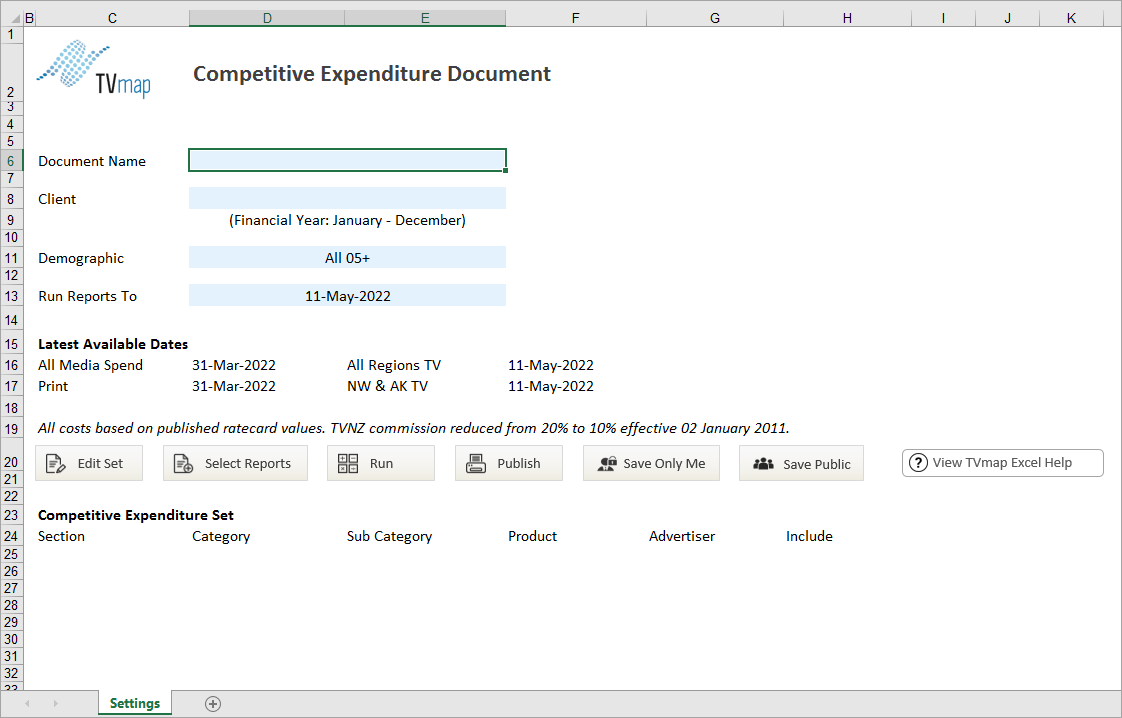This screenshot has width=1122, height=718.
Task: Select Run Reports To date 11-May-2022
Action: click(347, 296)
